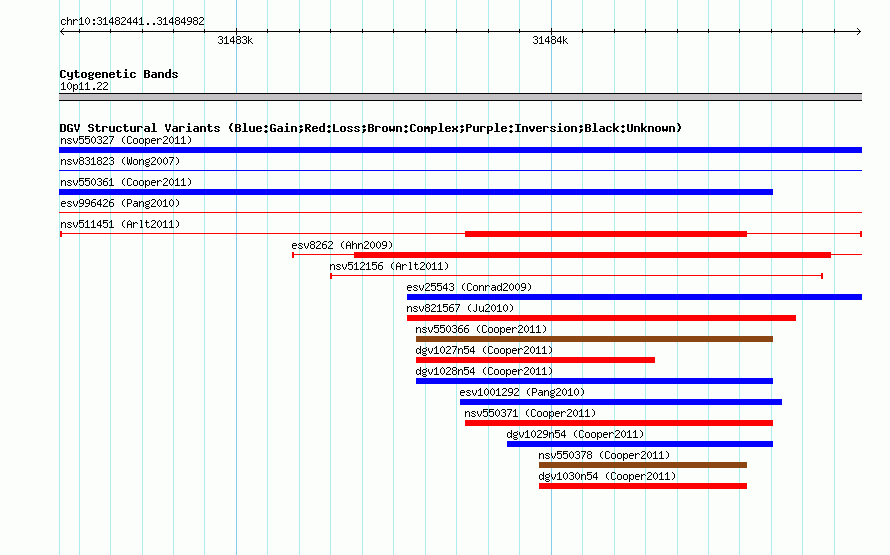The width and height of the screenshot is (890, 555).
Task: Open the nsv550366 (Cooper2011) label
Action: click(x=481, y=329)
